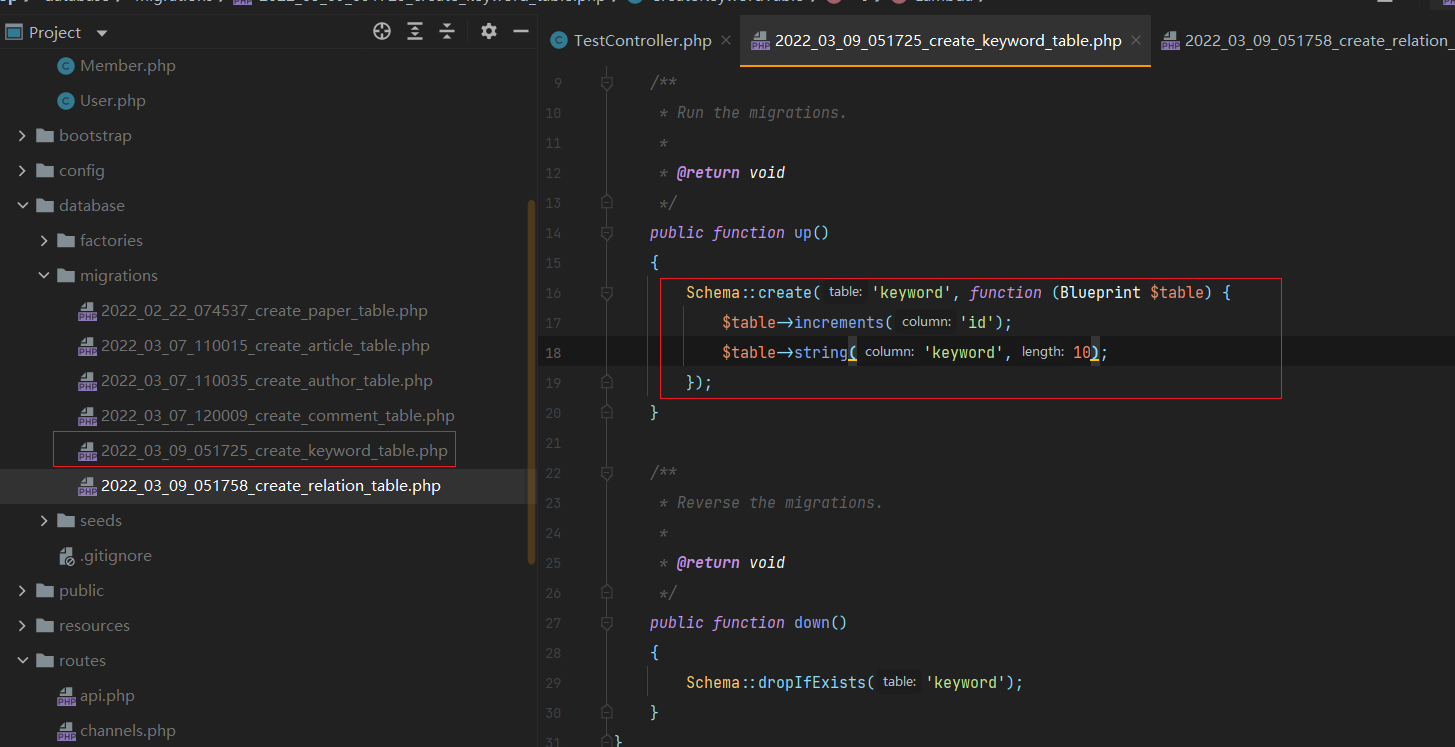The image size is (1455, 747).
Task: Select create_author_table.php migration file
Action: point(267,381)
